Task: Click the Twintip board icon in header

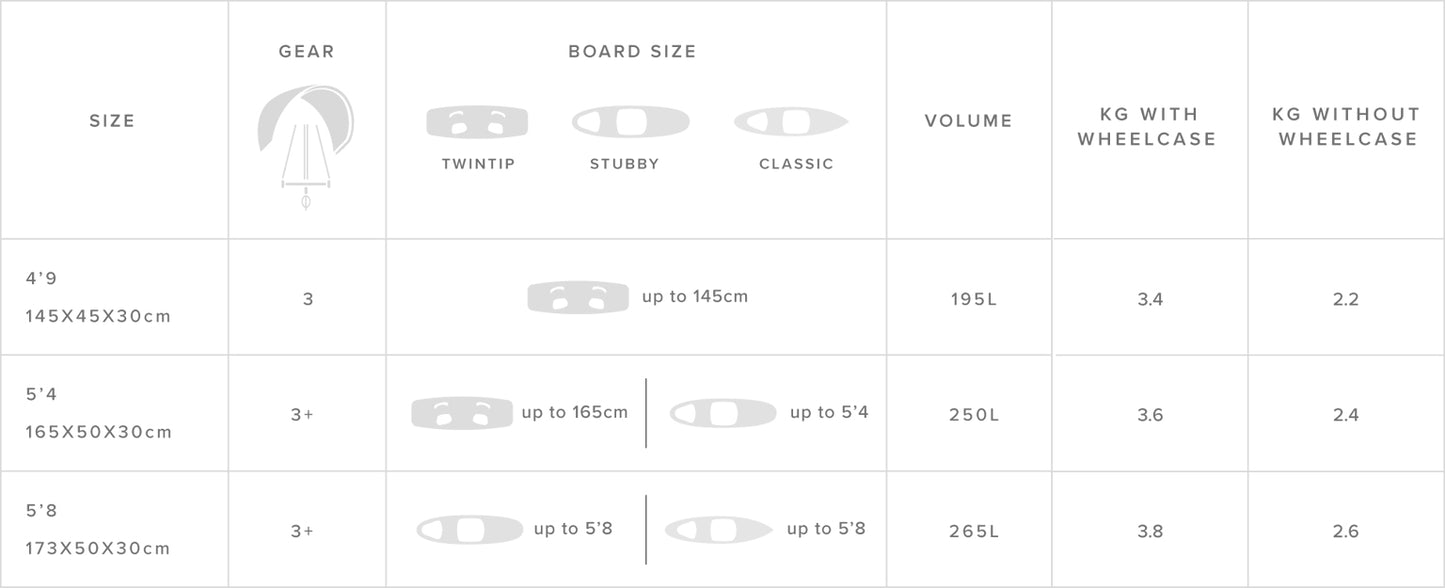Action: click(477, 122)
